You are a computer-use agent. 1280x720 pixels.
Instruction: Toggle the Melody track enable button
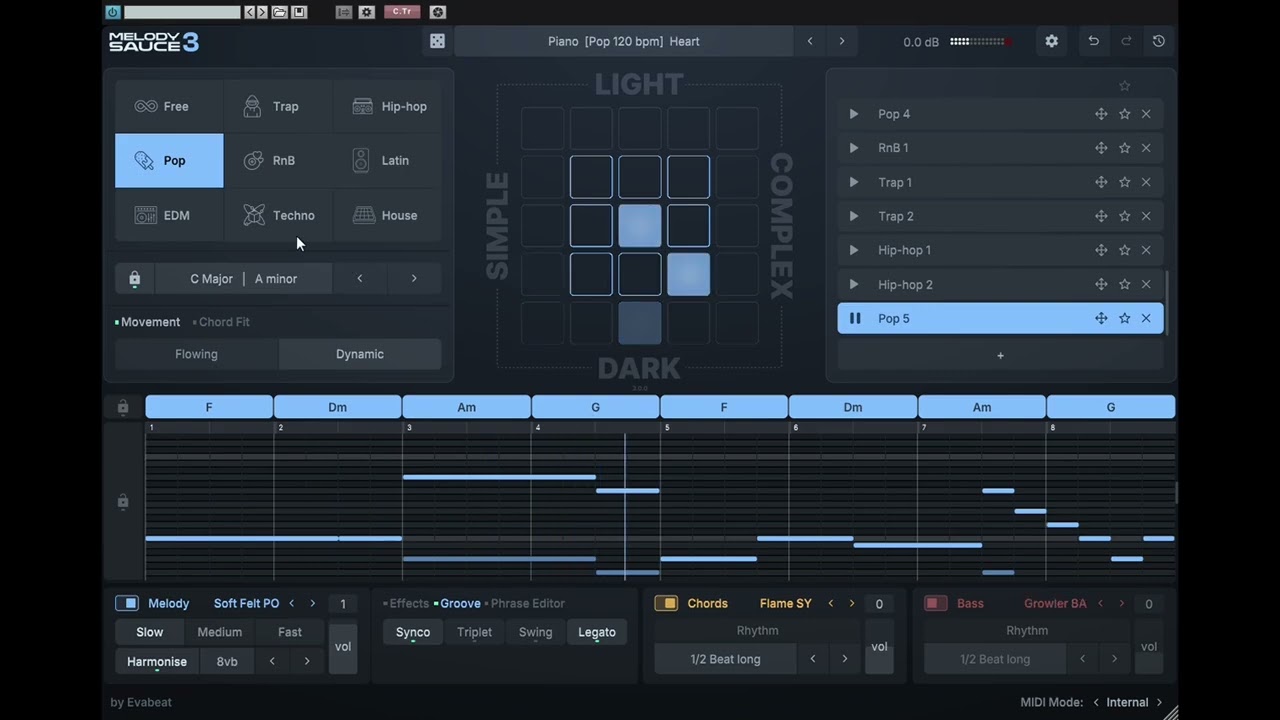pyautogui.click(x=127, y=603)
